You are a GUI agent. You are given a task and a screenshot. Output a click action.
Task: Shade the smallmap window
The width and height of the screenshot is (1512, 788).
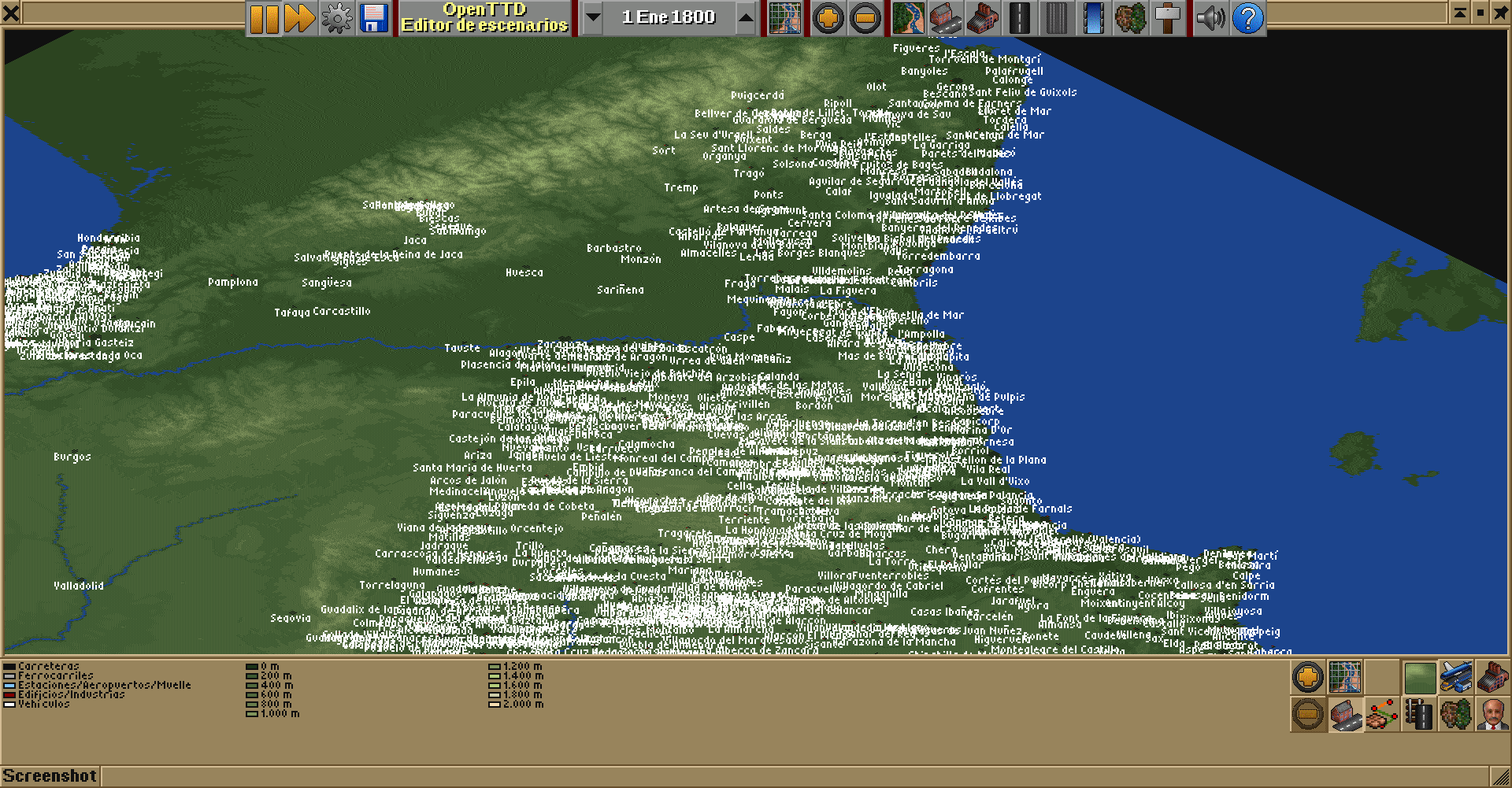[1459, 13]
